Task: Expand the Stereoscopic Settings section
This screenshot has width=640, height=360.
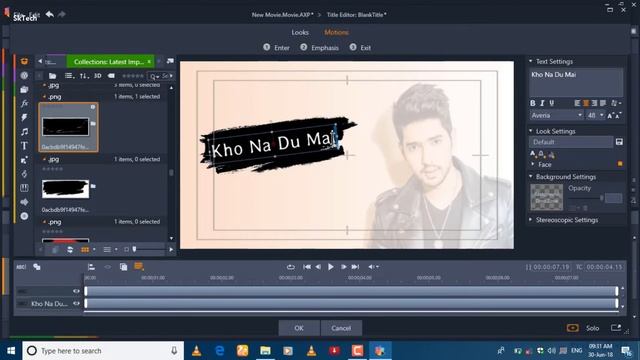Action: (x=531, y=220)
